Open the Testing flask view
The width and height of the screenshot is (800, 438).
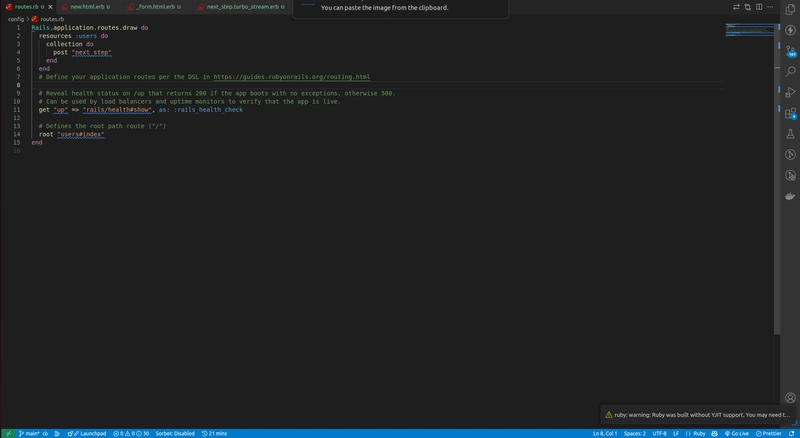[790, 134]
